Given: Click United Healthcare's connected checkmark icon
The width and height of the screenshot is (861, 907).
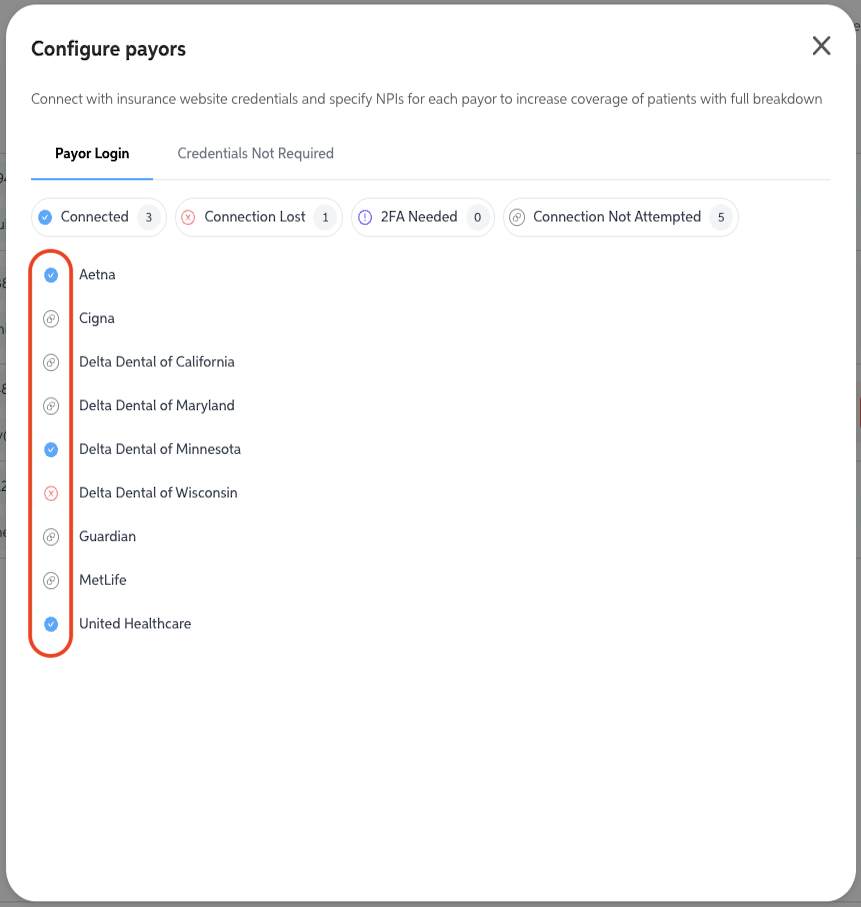Looking at the screenshot, I should (51, 624).
